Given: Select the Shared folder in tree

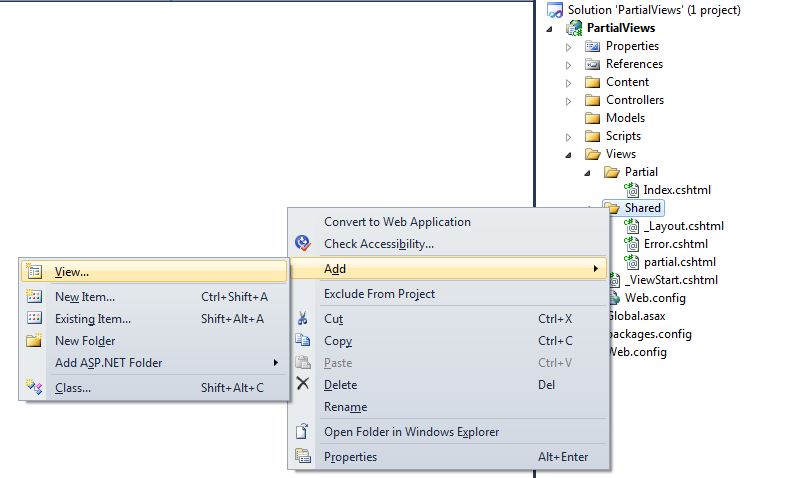Looking at the screenshot, I should click(642, 208).
